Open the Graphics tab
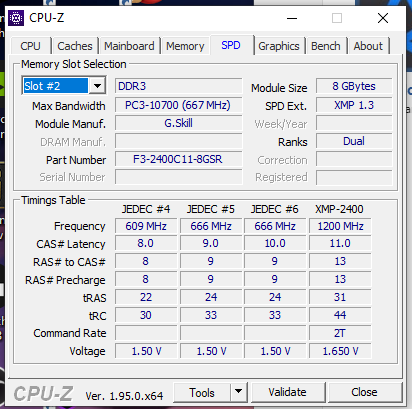The height and width of the screenshot is (409, 412). click(x=279, y=46)
